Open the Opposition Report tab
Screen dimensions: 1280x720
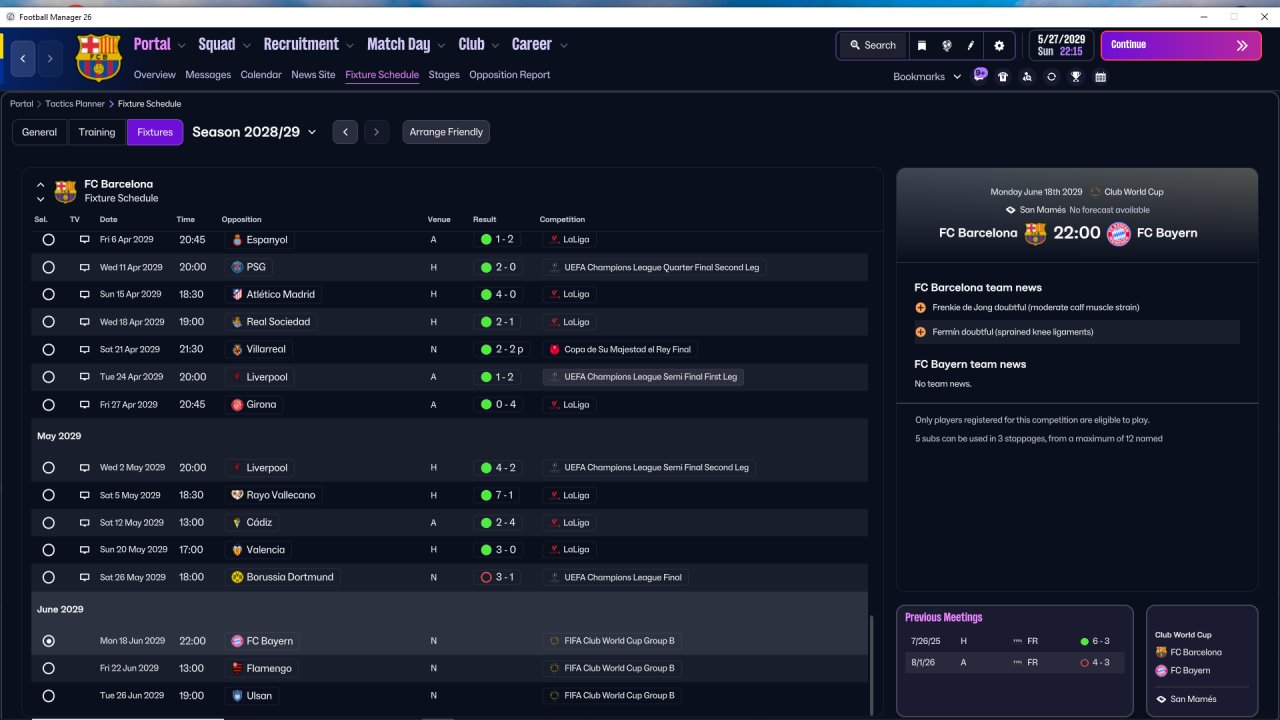tap(509, 75)
